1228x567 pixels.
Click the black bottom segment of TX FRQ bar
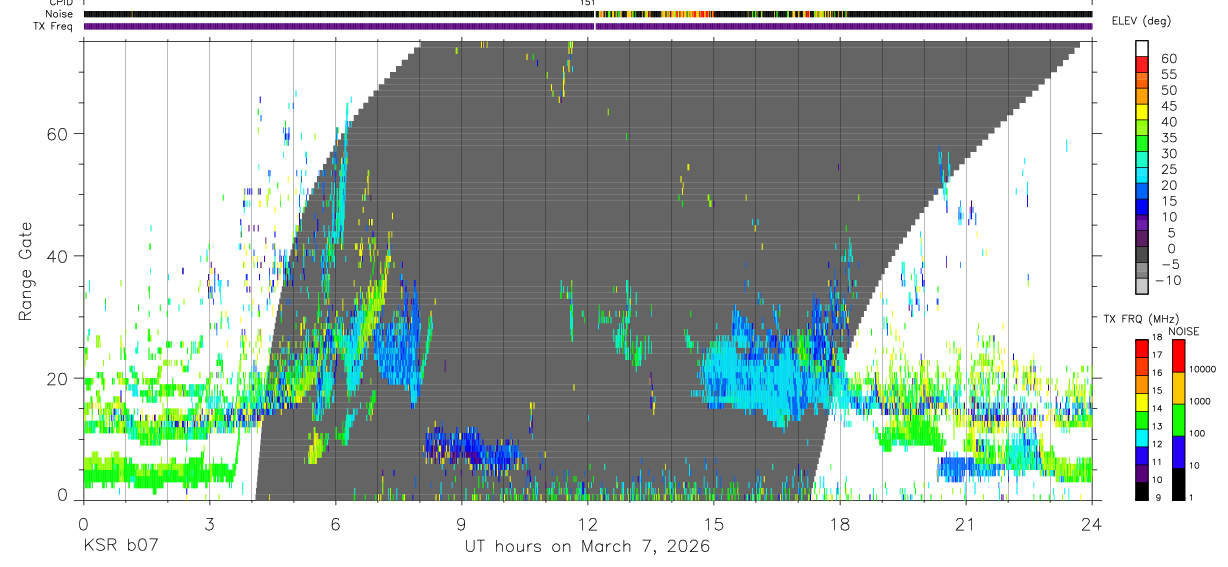1143,493
